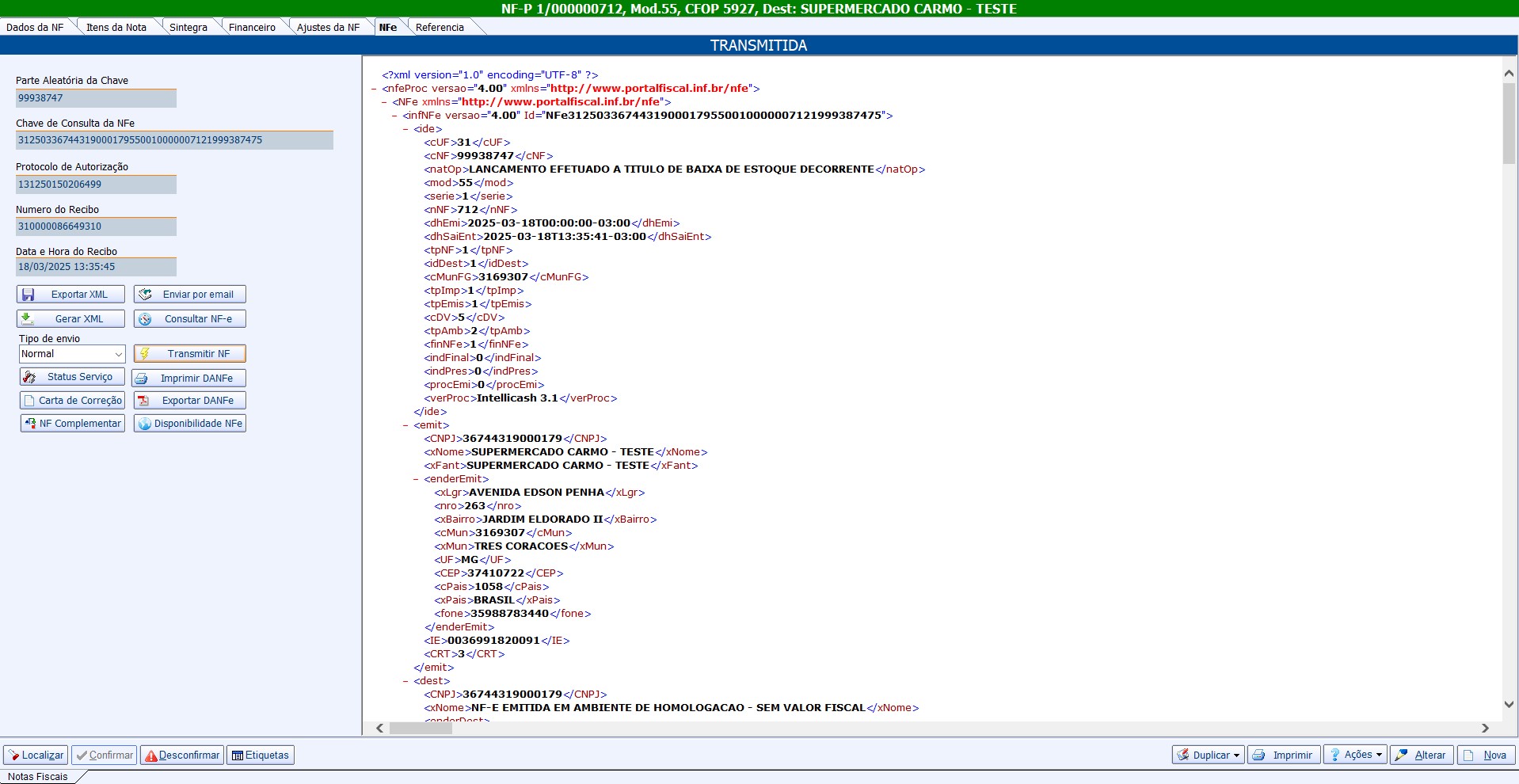Click the Exportar DANFe PDF icon

(143, 401)
